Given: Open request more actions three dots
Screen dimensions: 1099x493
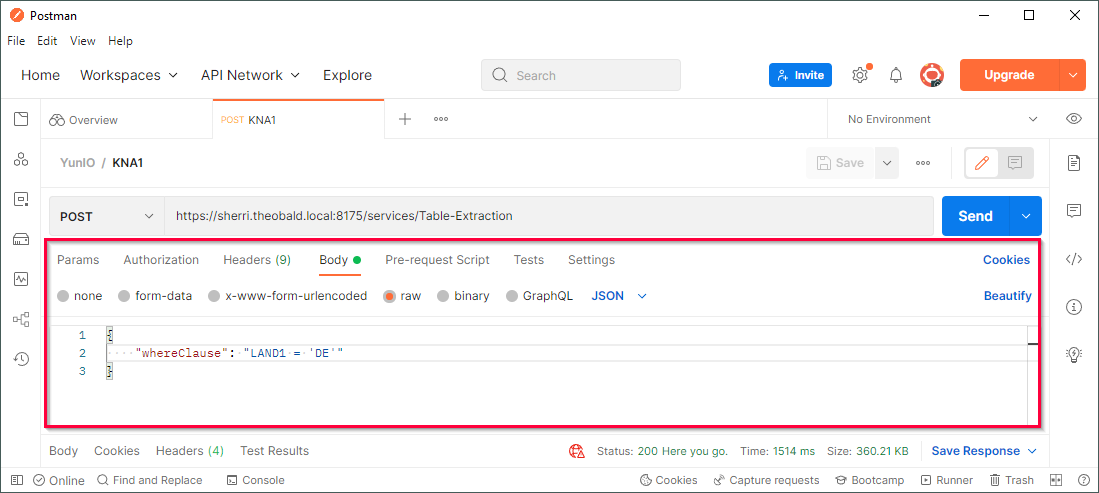Looking at the screenshot, I should tap(923, 163).
